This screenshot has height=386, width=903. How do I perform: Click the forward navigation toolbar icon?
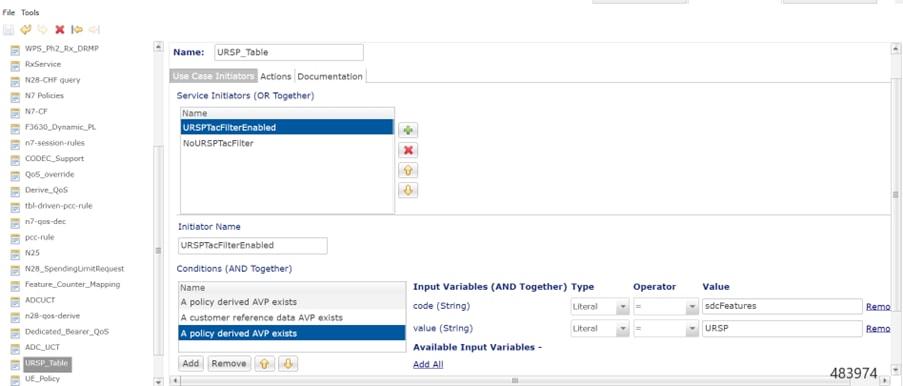(94, 29)
